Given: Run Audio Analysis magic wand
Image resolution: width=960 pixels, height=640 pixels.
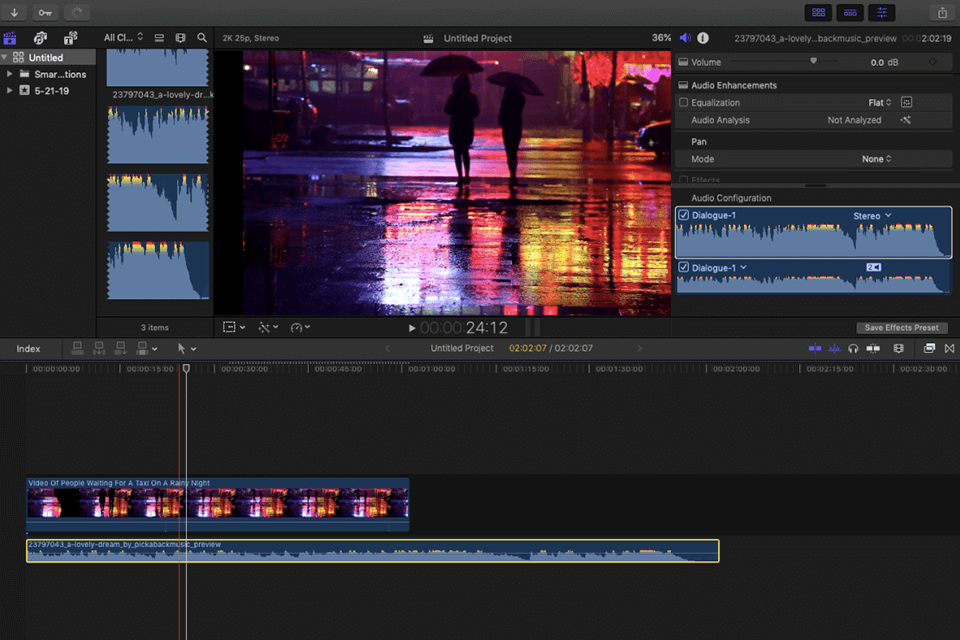Looking at the screenshot, I should point(906,120).
